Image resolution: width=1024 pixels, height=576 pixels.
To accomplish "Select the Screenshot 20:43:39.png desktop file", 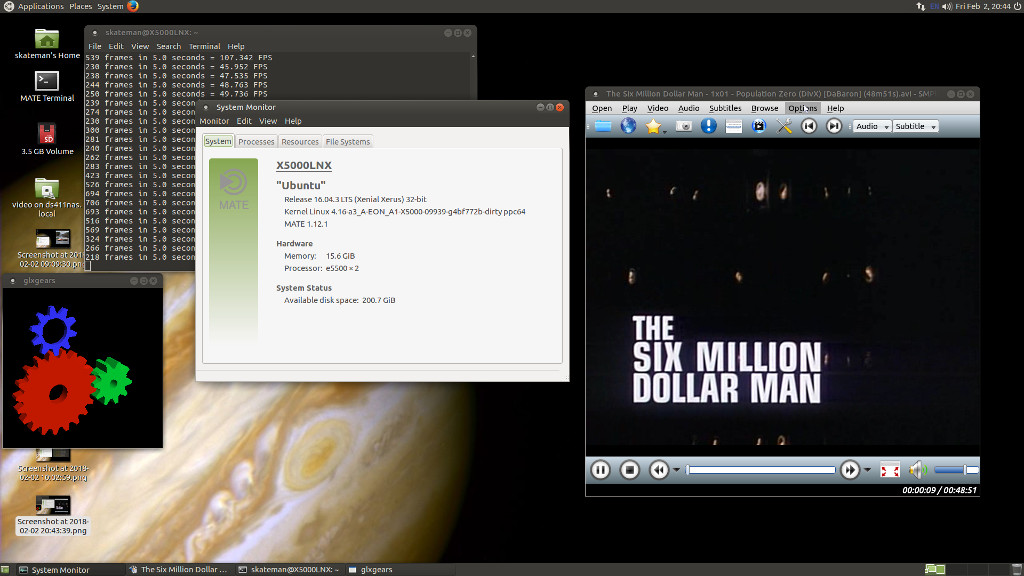I will pos(52,516).
